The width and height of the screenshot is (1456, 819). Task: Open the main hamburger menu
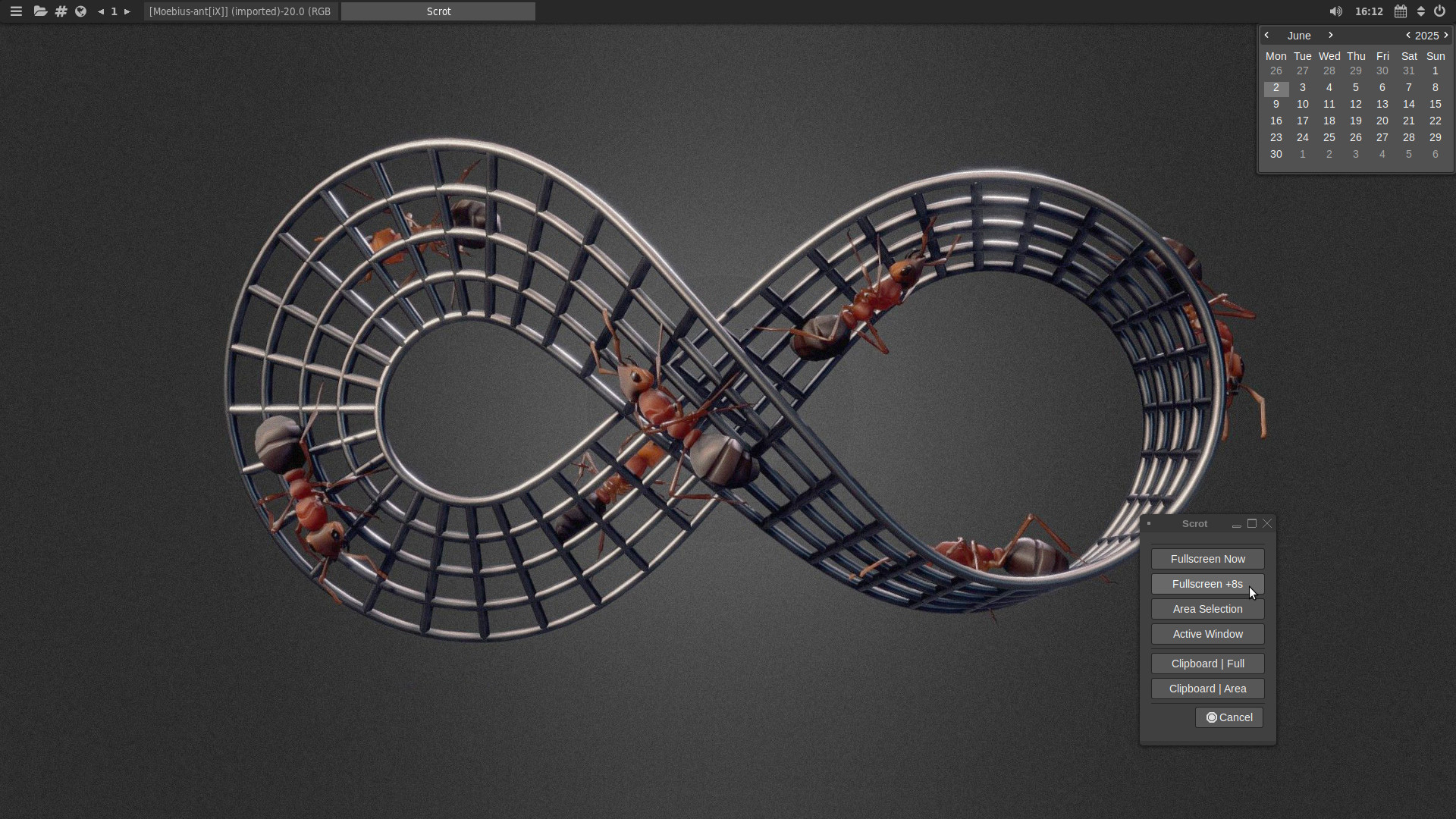16,11
